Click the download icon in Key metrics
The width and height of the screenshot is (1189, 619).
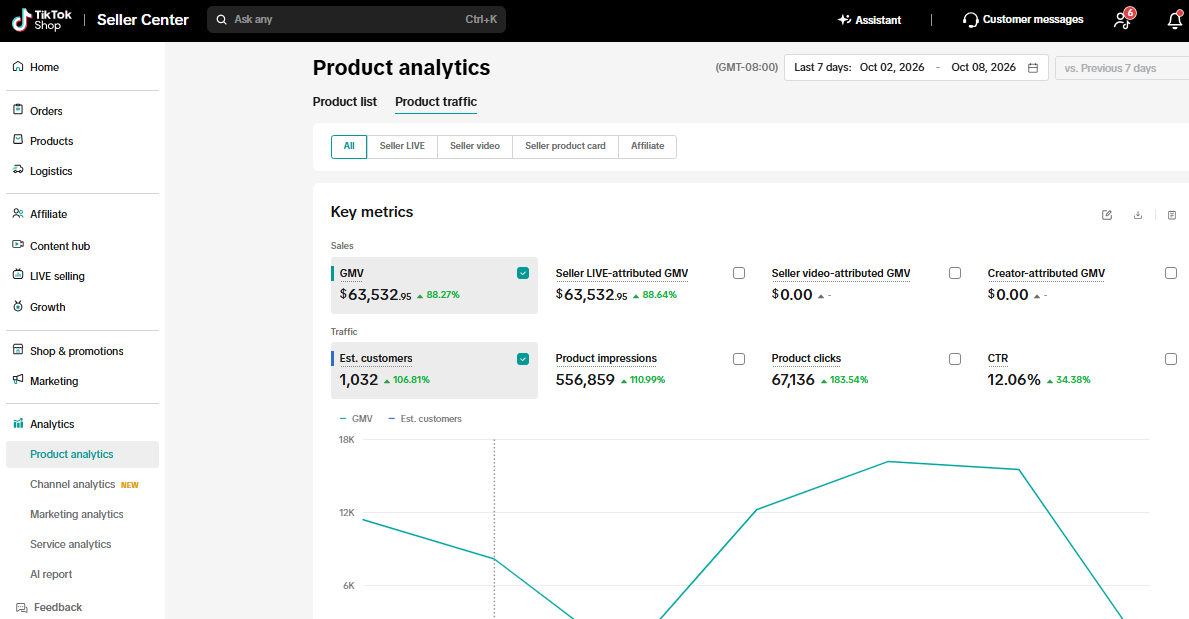tap(1137, 215)
